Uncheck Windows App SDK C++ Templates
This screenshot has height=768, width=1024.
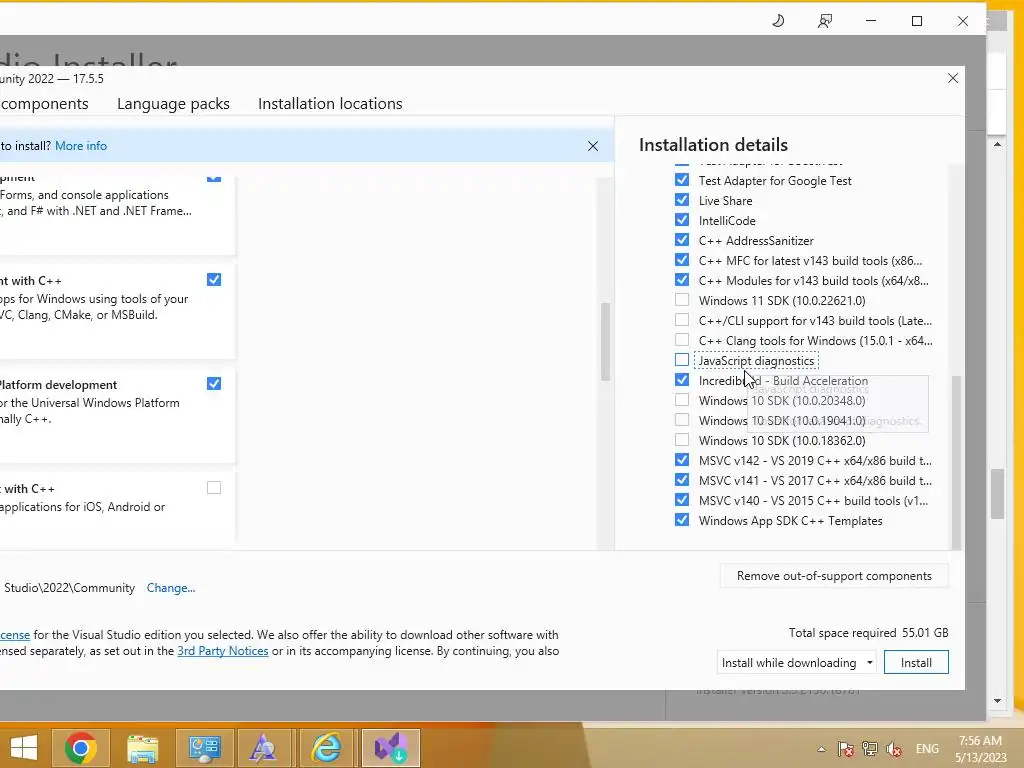[x=682, y=520]
